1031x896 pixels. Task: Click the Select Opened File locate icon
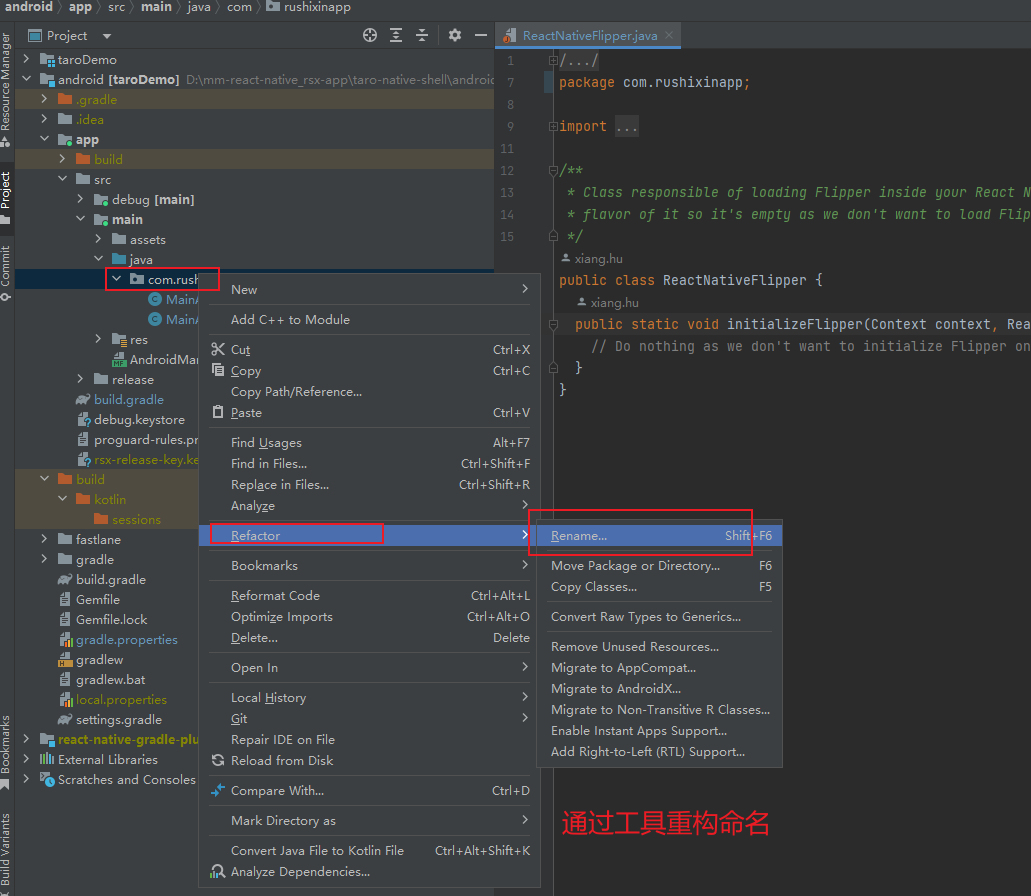point(370,35)
